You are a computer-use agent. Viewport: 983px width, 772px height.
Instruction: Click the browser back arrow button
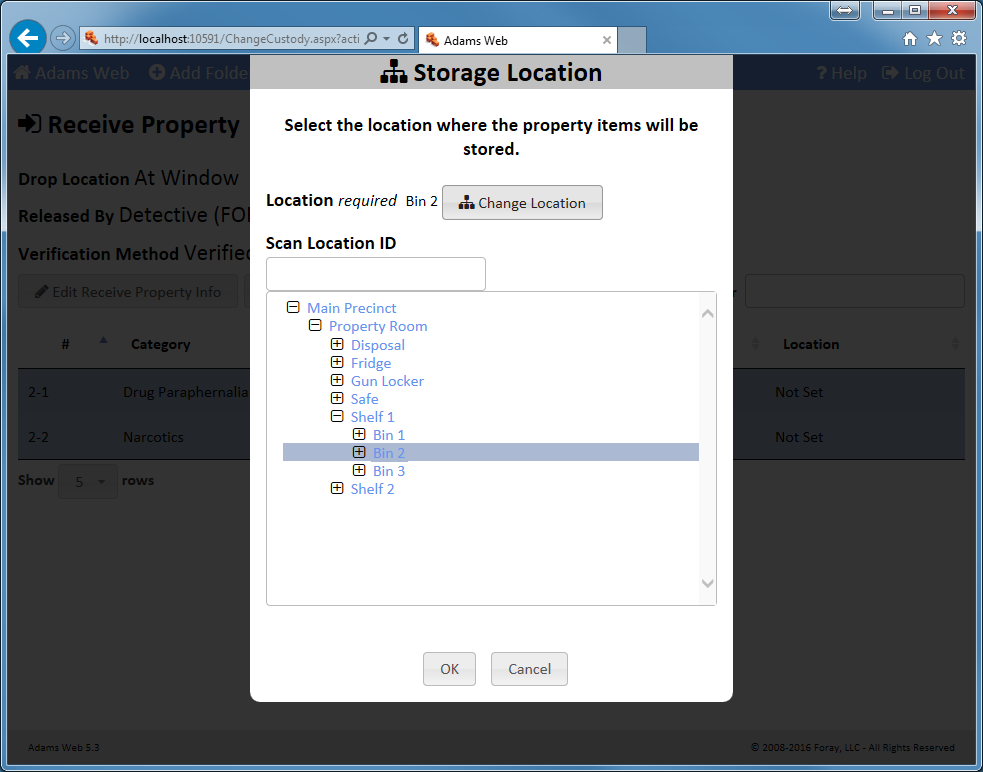click(x=28, y=39)
